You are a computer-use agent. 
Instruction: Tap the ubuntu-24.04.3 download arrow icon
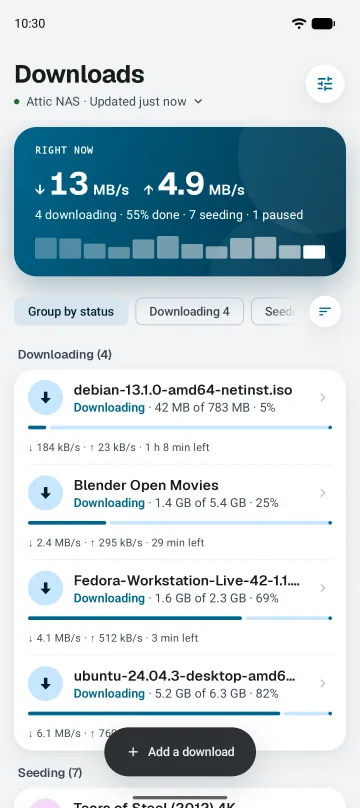tap(45, 683)
